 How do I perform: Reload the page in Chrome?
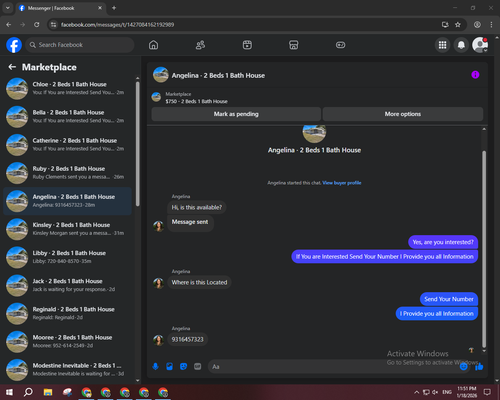tap(37, 24)
